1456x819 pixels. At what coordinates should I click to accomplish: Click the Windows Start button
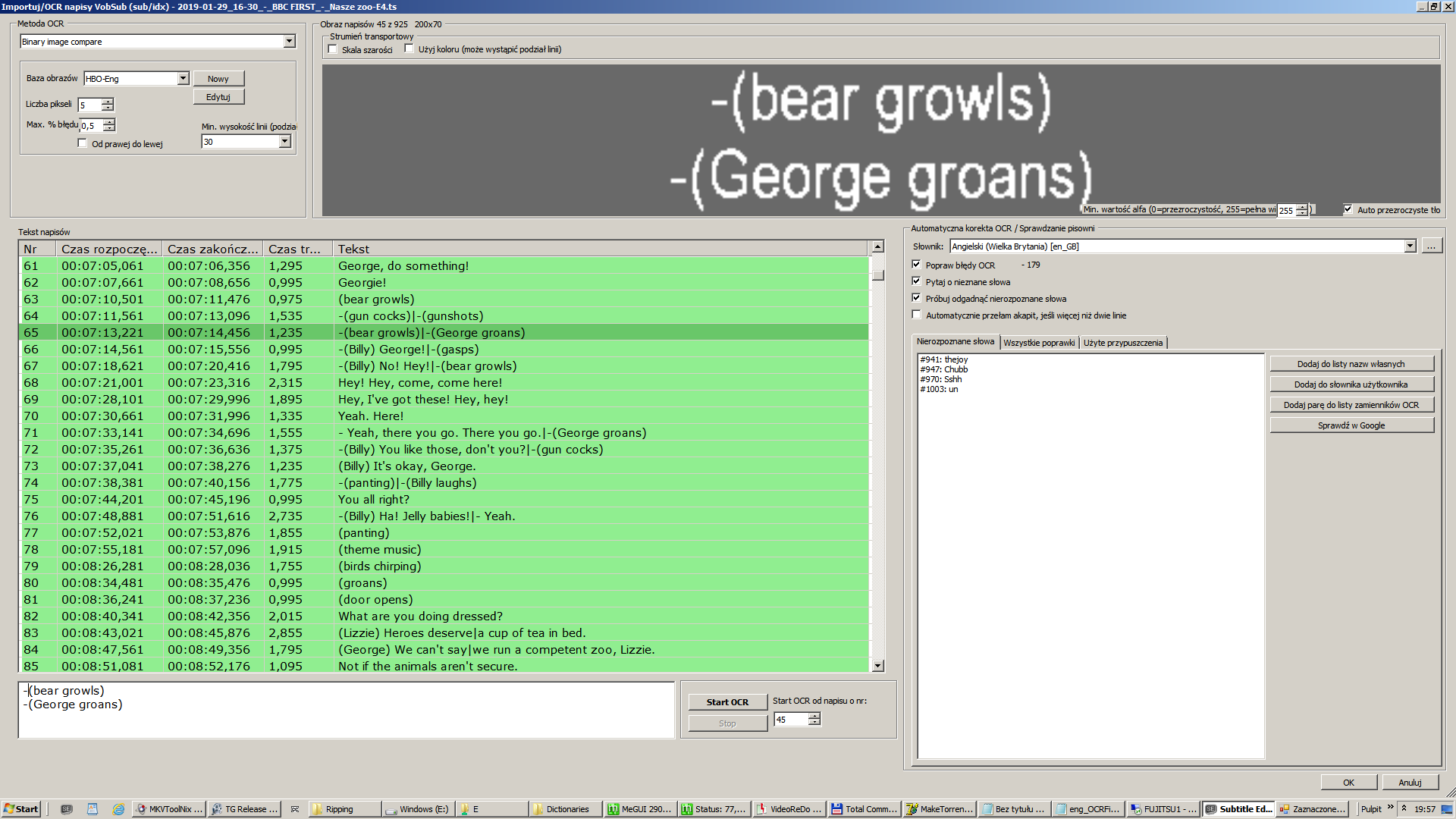point(20,809)
